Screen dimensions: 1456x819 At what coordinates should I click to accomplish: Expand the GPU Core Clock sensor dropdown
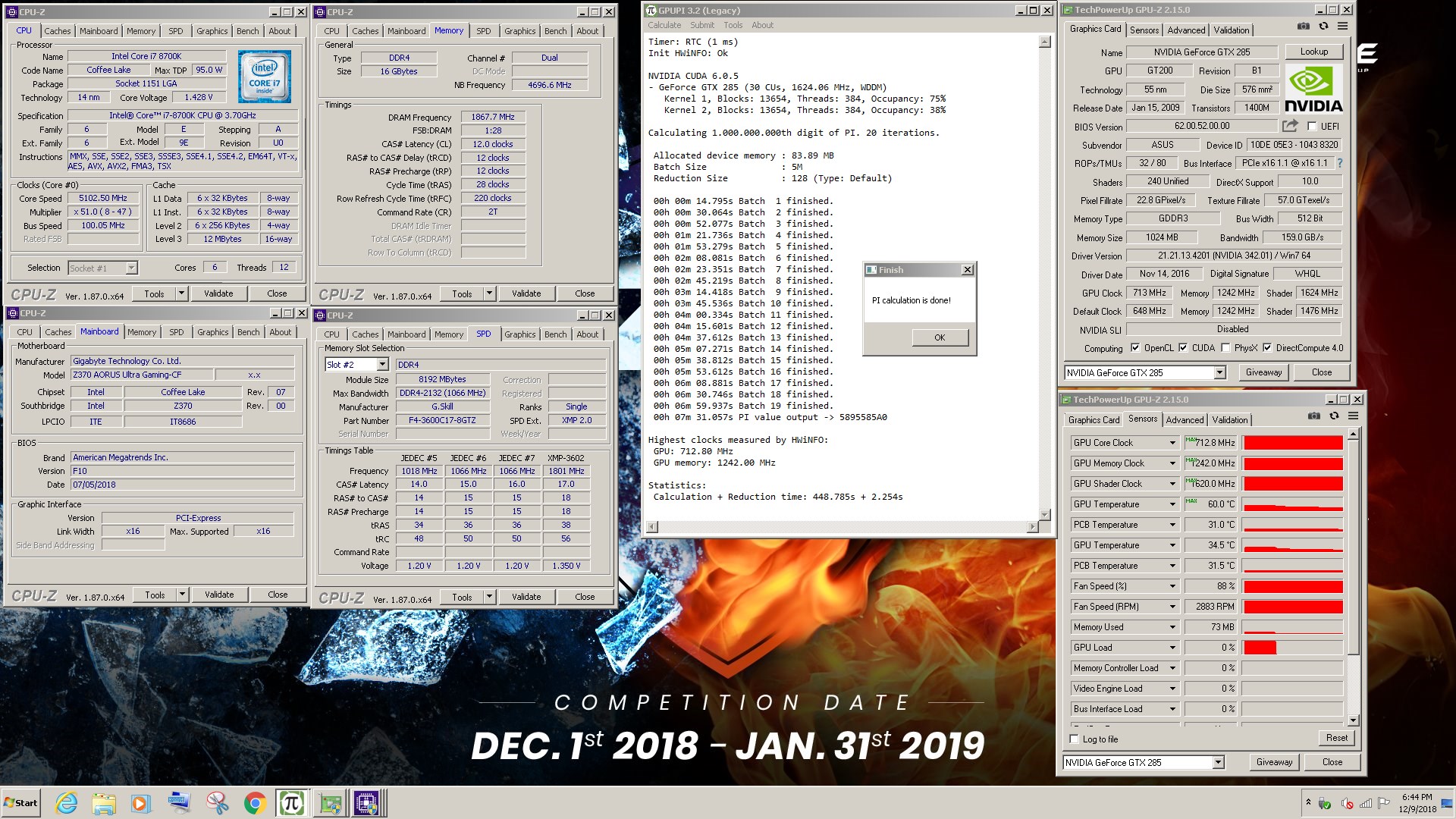pos(1172,443)
